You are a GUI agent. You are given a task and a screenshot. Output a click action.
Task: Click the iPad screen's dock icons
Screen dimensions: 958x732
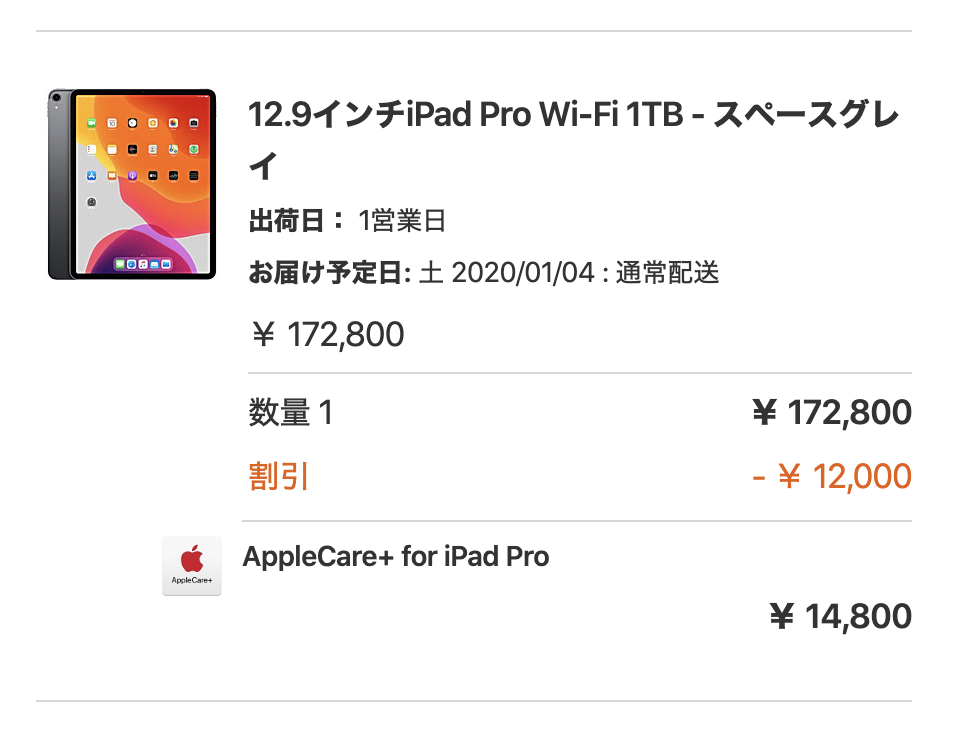[x=144, y=264]
